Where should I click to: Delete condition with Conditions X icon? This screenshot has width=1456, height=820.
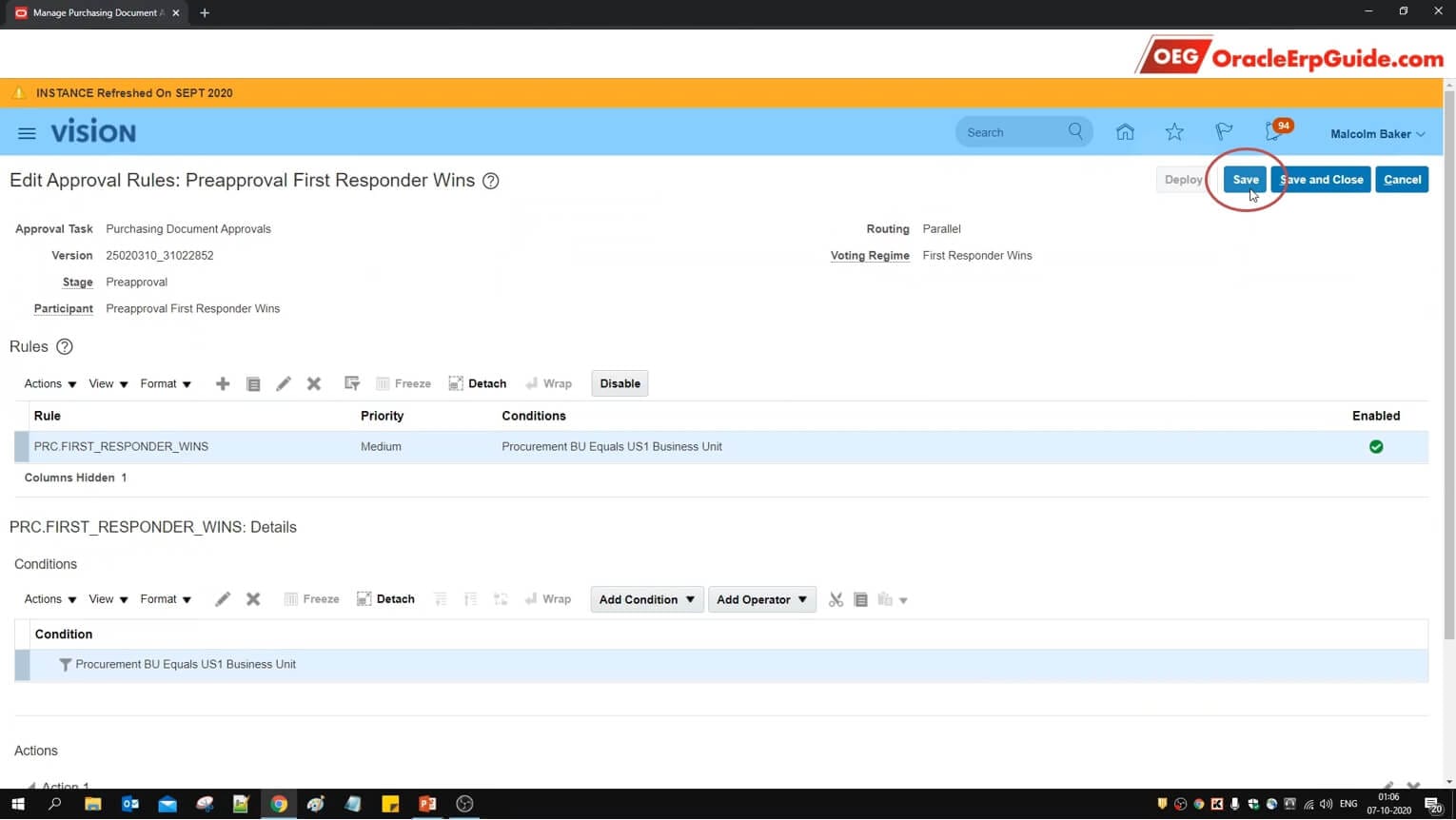[253, 599]
